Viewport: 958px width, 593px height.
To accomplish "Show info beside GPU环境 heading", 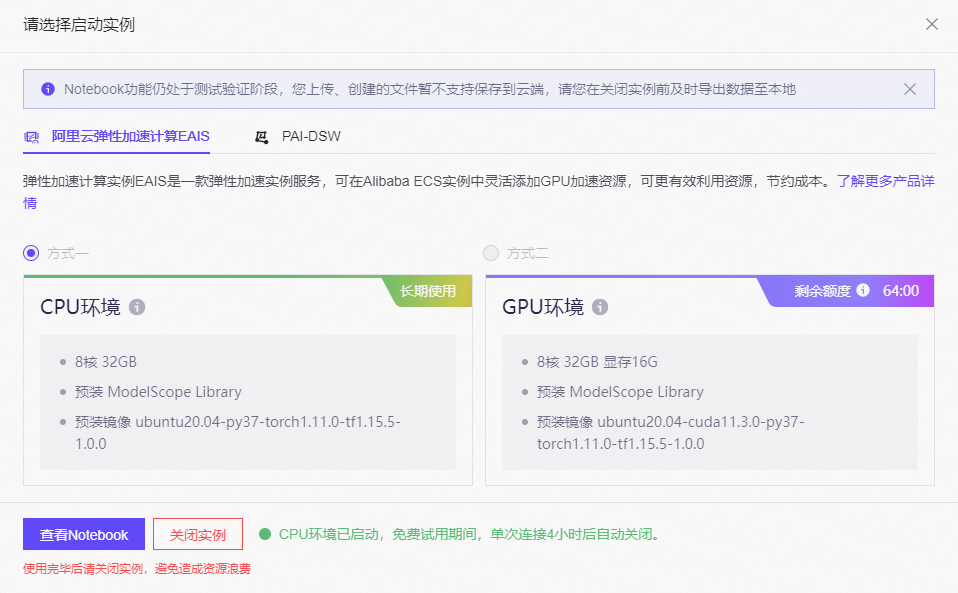I will point(600,307).
